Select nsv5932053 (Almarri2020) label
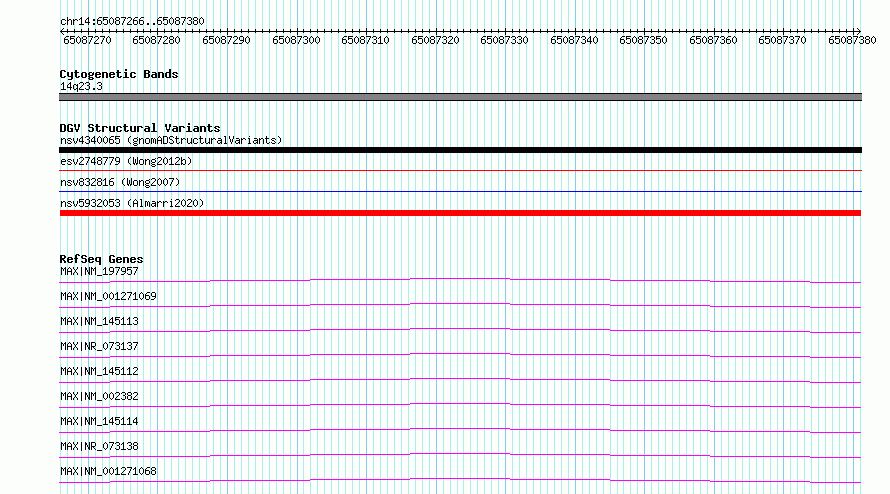Screen dimensions: 890x494 (x=132, y=203)
